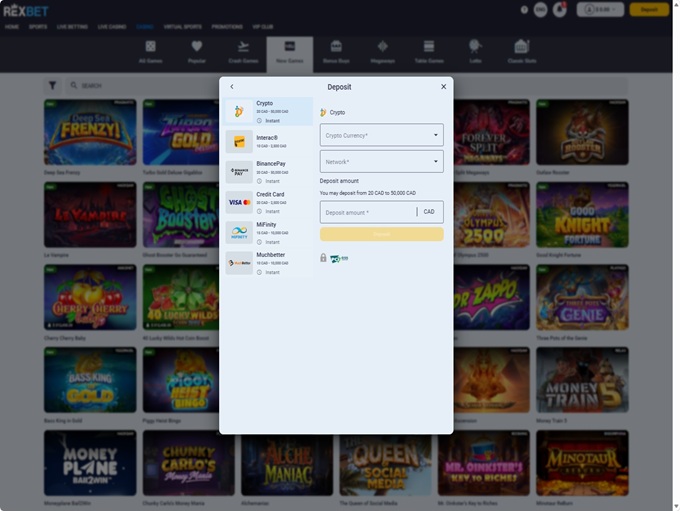Click the game Search field
The image size is (680, 511).
point(143,85)
